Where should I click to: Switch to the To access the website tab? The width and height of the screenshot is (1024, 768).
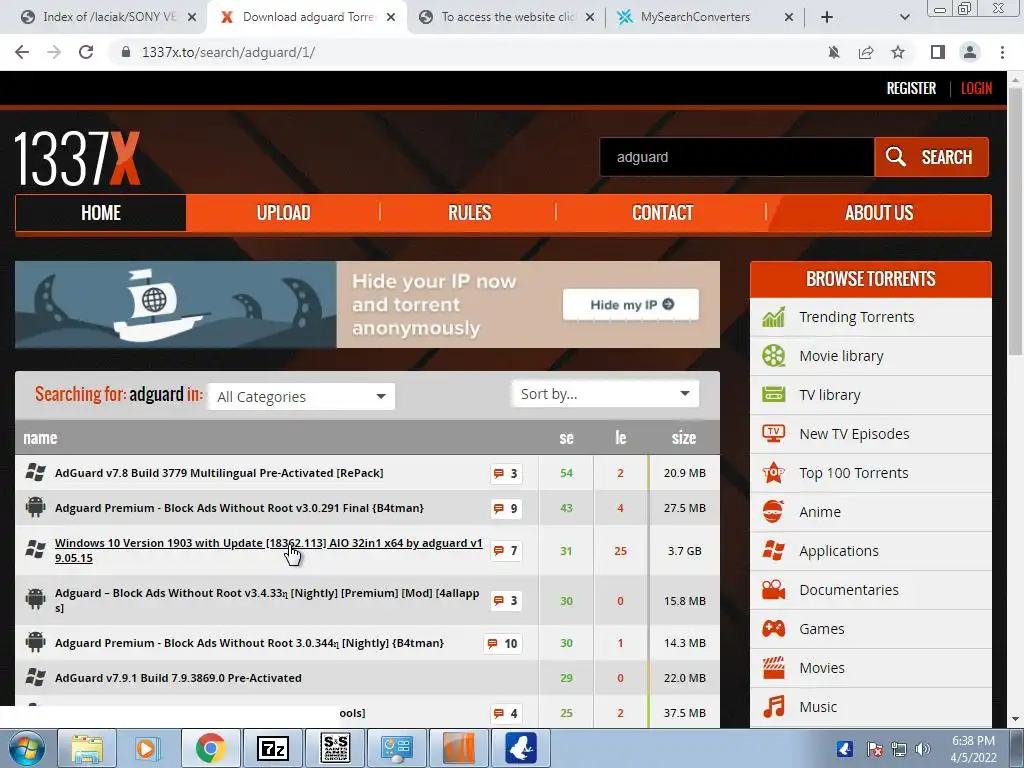(x=507, y=17)
